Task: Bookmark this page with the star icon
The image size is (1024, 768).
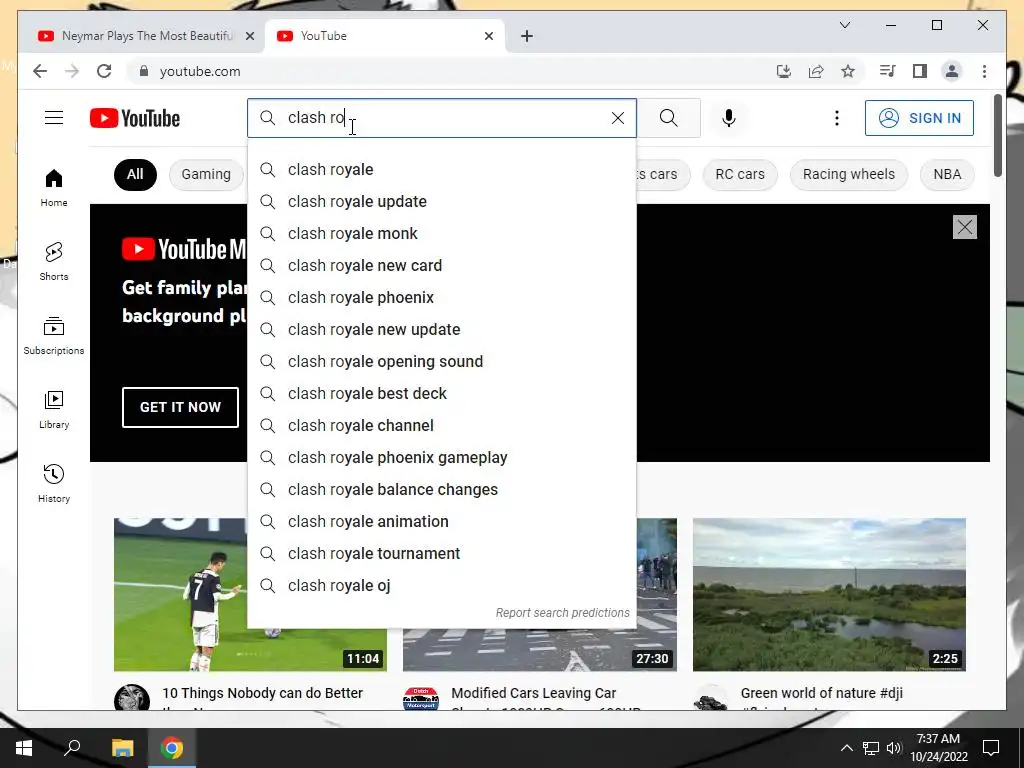Action: click(848, 71)
